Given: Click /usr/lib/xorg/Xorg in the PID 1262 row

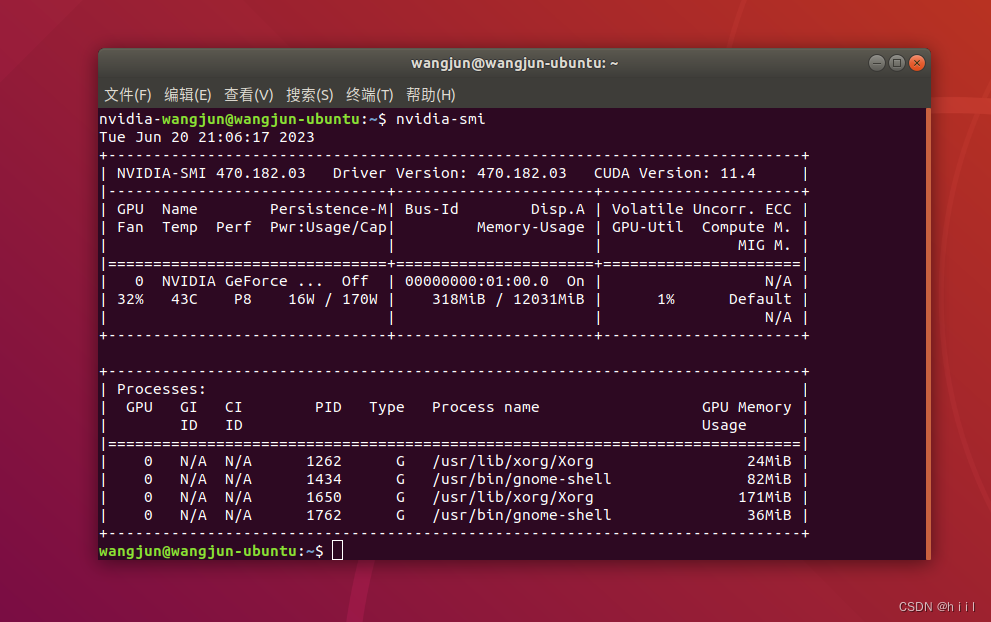Looking at the screenshot, I should click(x=513, y=461).
